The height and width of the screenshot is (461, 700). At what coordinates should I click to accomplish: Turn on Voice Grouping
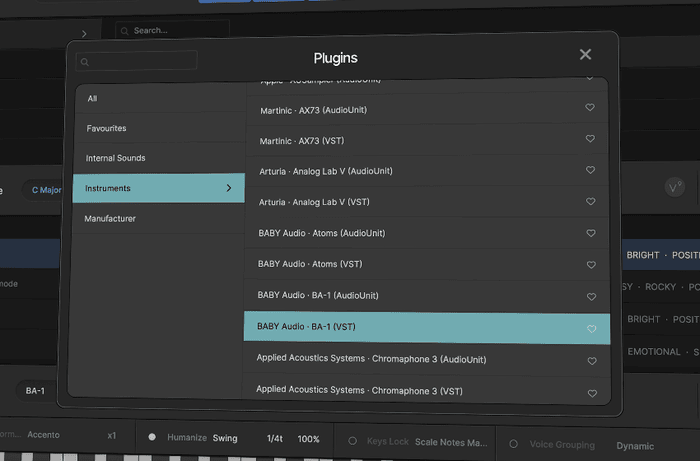click(512, 444)
